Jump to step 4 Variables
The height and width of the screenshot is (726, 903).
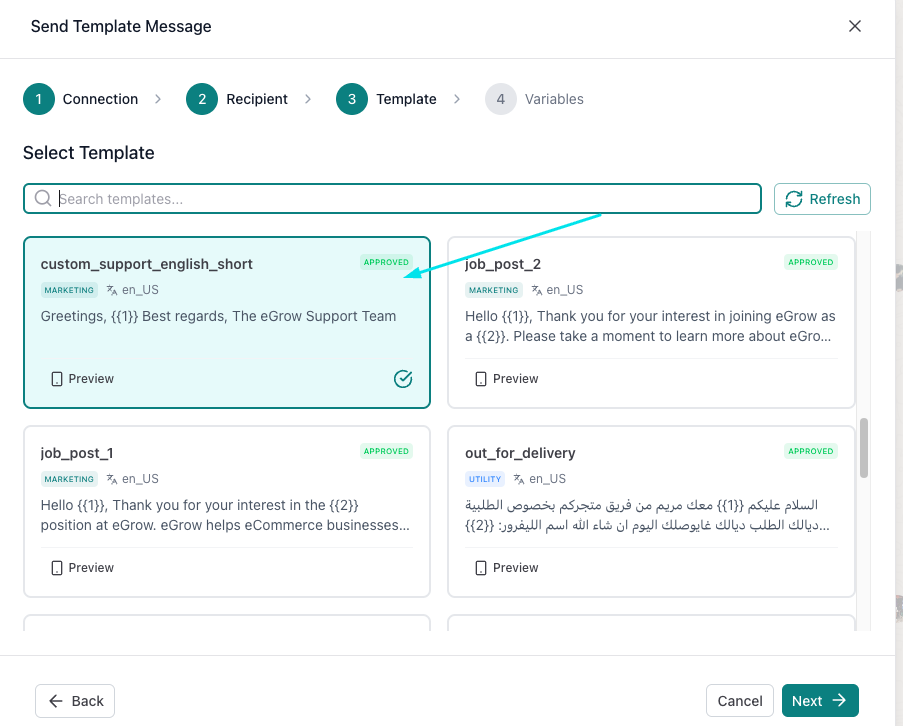click(x=536, y=99)
